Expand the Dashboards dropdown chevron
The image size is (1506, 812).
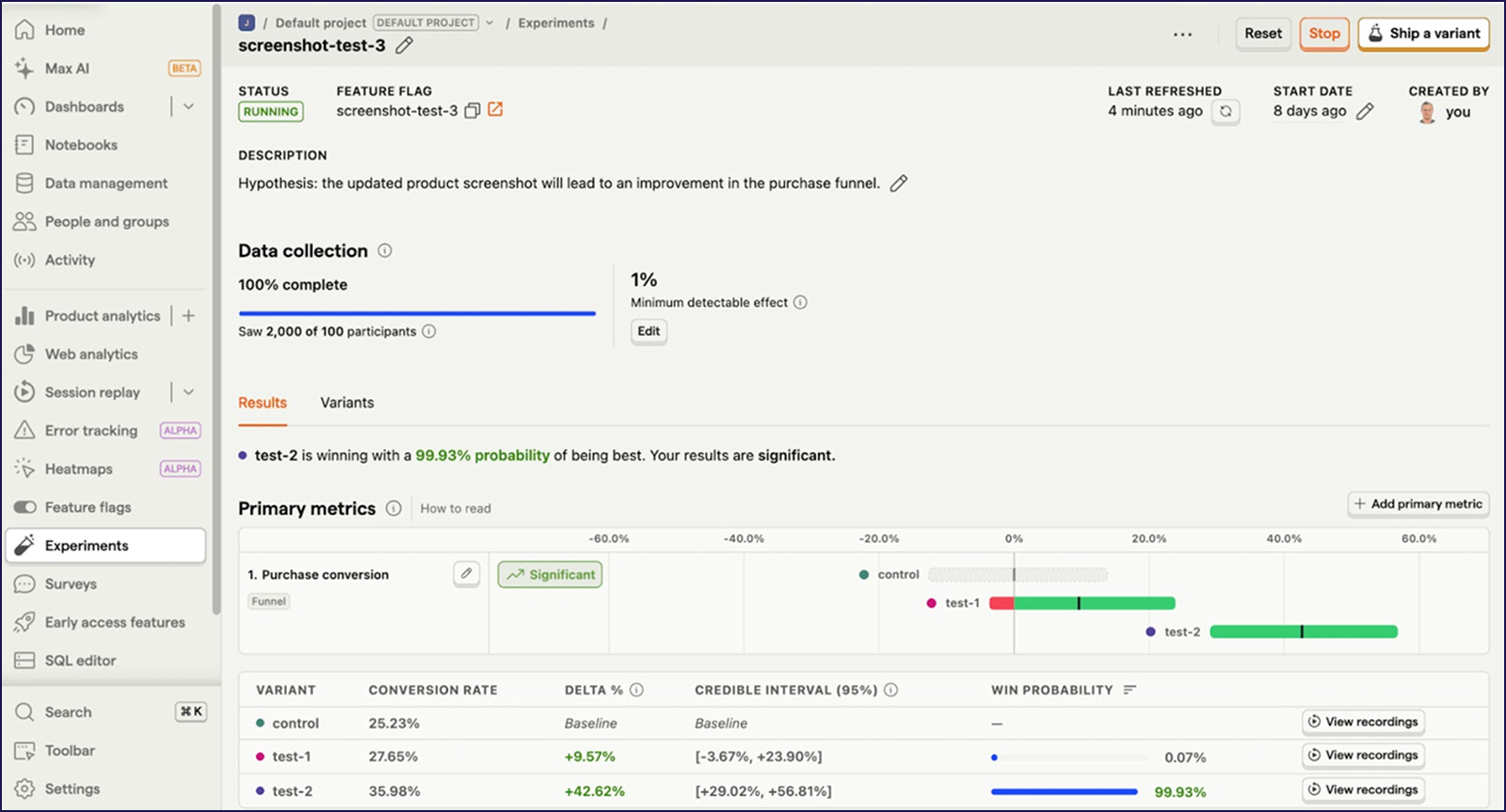coord(188,106)
